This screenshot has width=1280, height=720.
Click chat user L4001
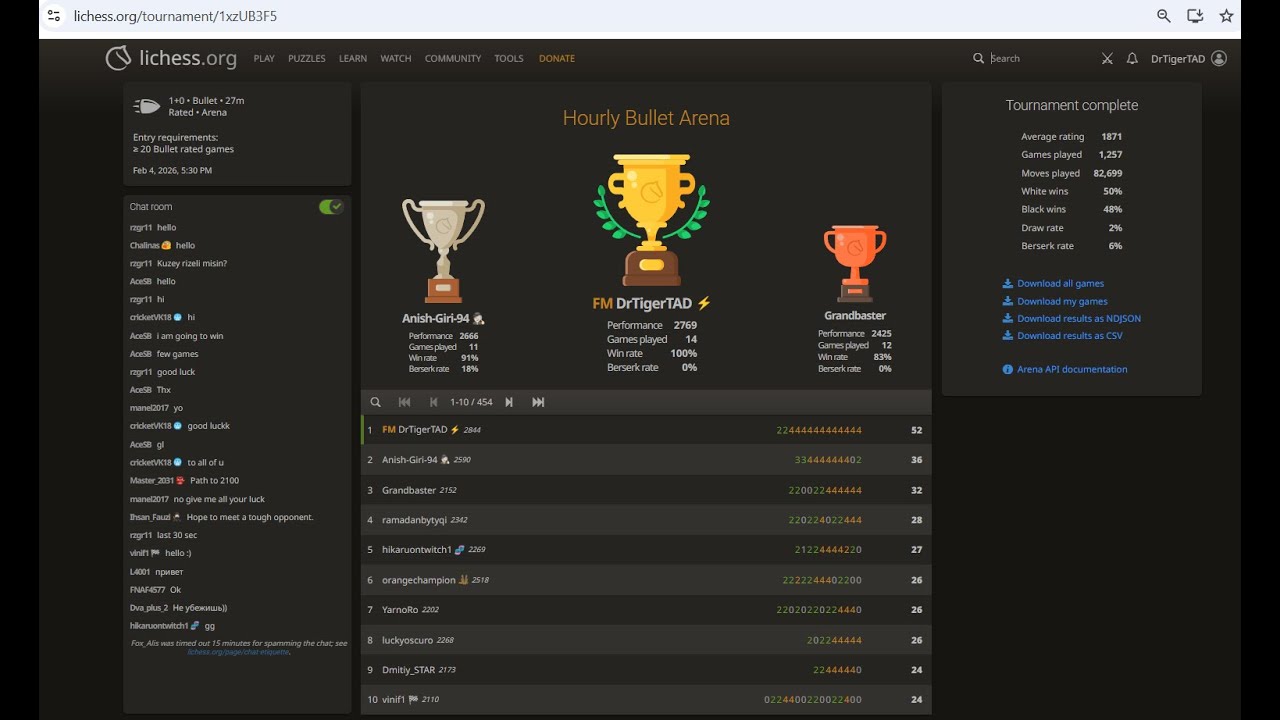pyautogui.click(x=140, y=572)
